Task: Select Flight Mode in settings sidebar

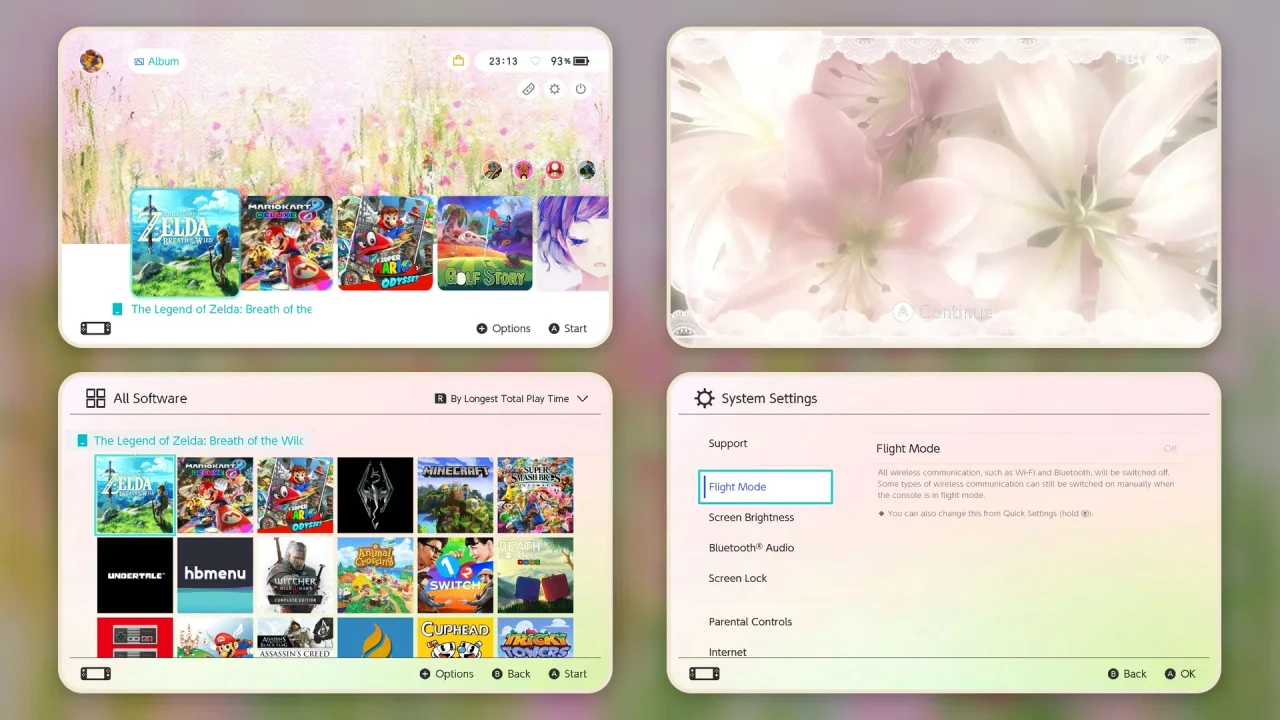Action: [x=766, y=487]
